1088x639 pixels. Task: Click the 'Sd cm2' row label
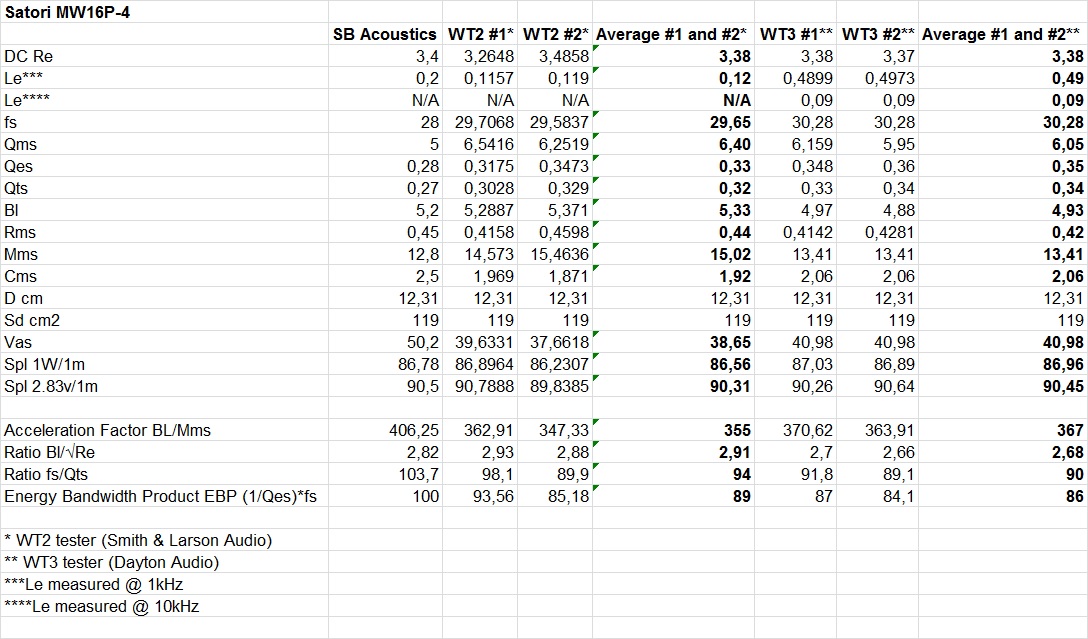point(32,321)
